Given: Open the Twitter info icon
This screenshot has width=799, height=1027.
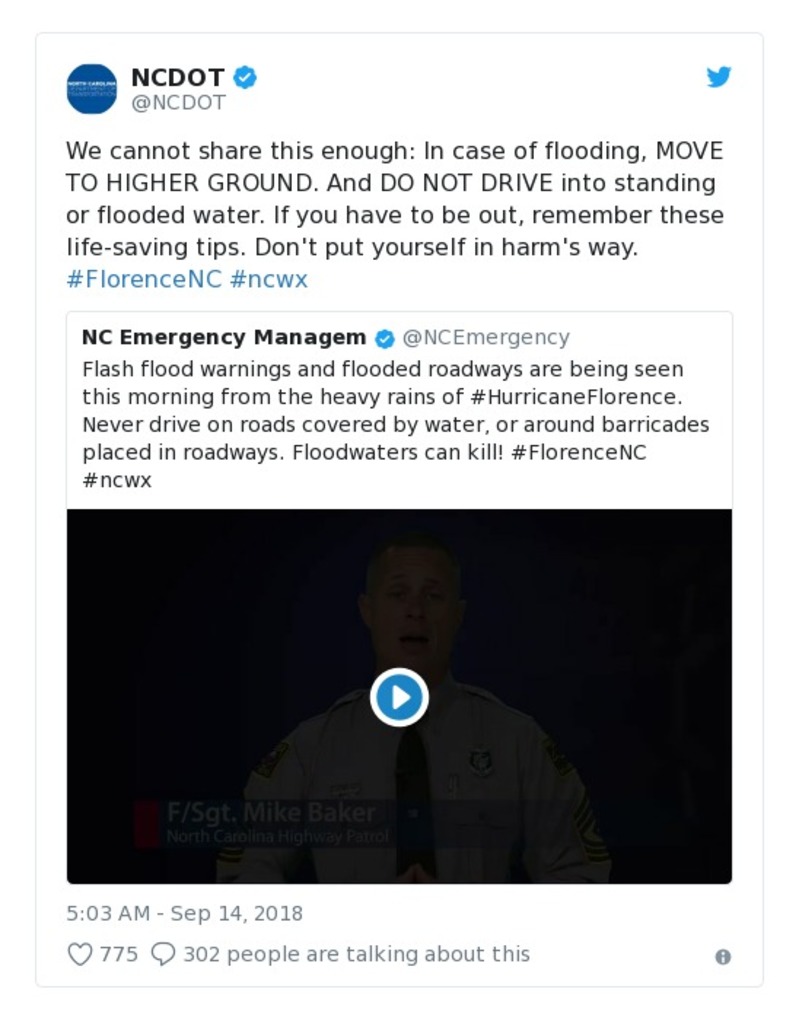Looking at the screenshot, I should point(723,957).
